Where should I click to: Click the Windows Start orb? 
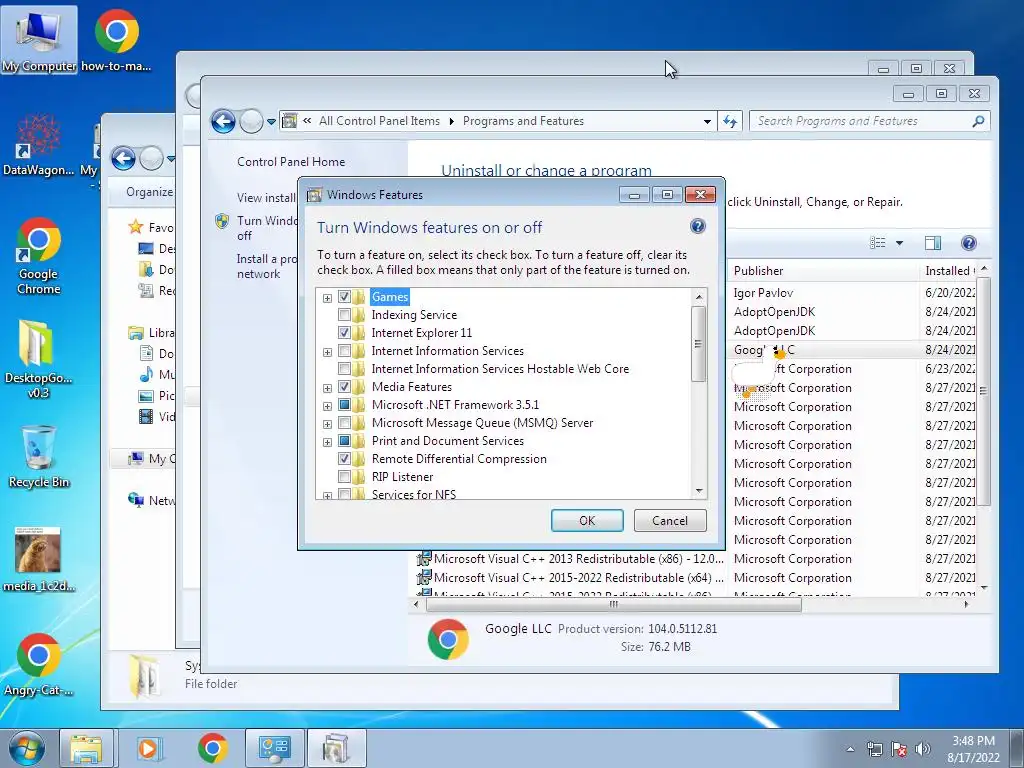click(26, 748)
